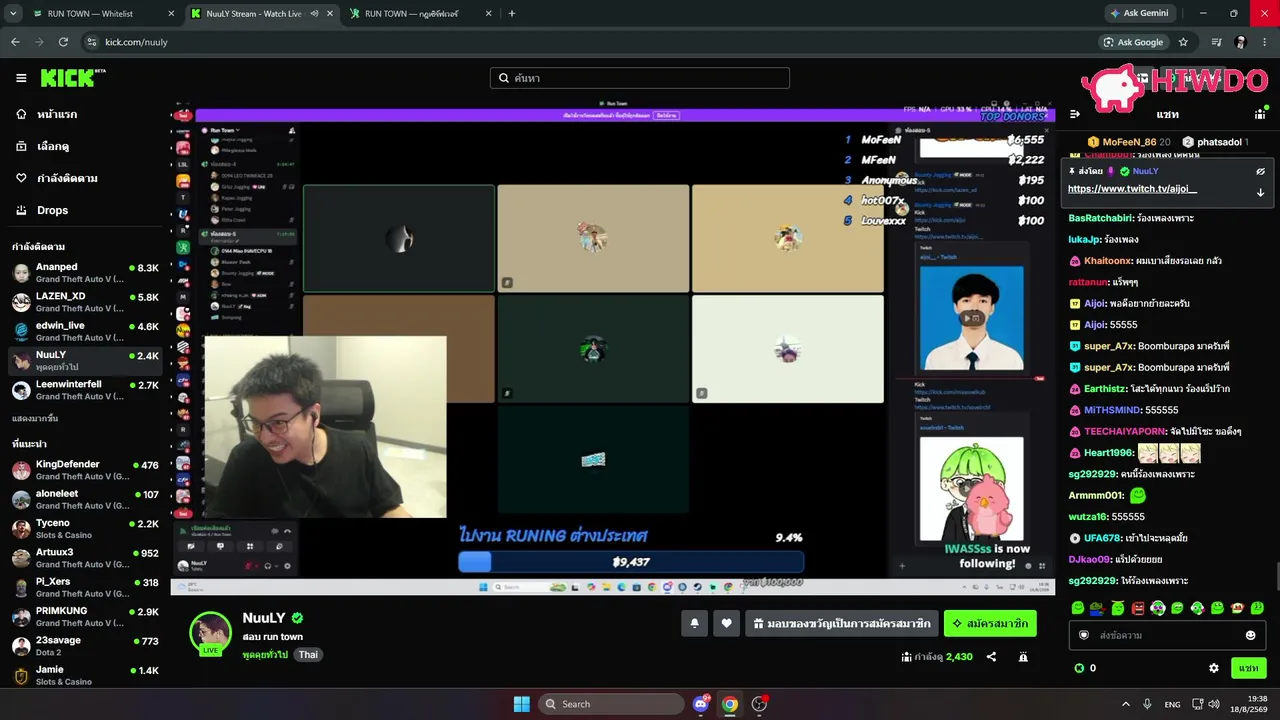This screenshot has width=1280, height=720.
Task: Click the stream category link under title
Action: point(265,655)
